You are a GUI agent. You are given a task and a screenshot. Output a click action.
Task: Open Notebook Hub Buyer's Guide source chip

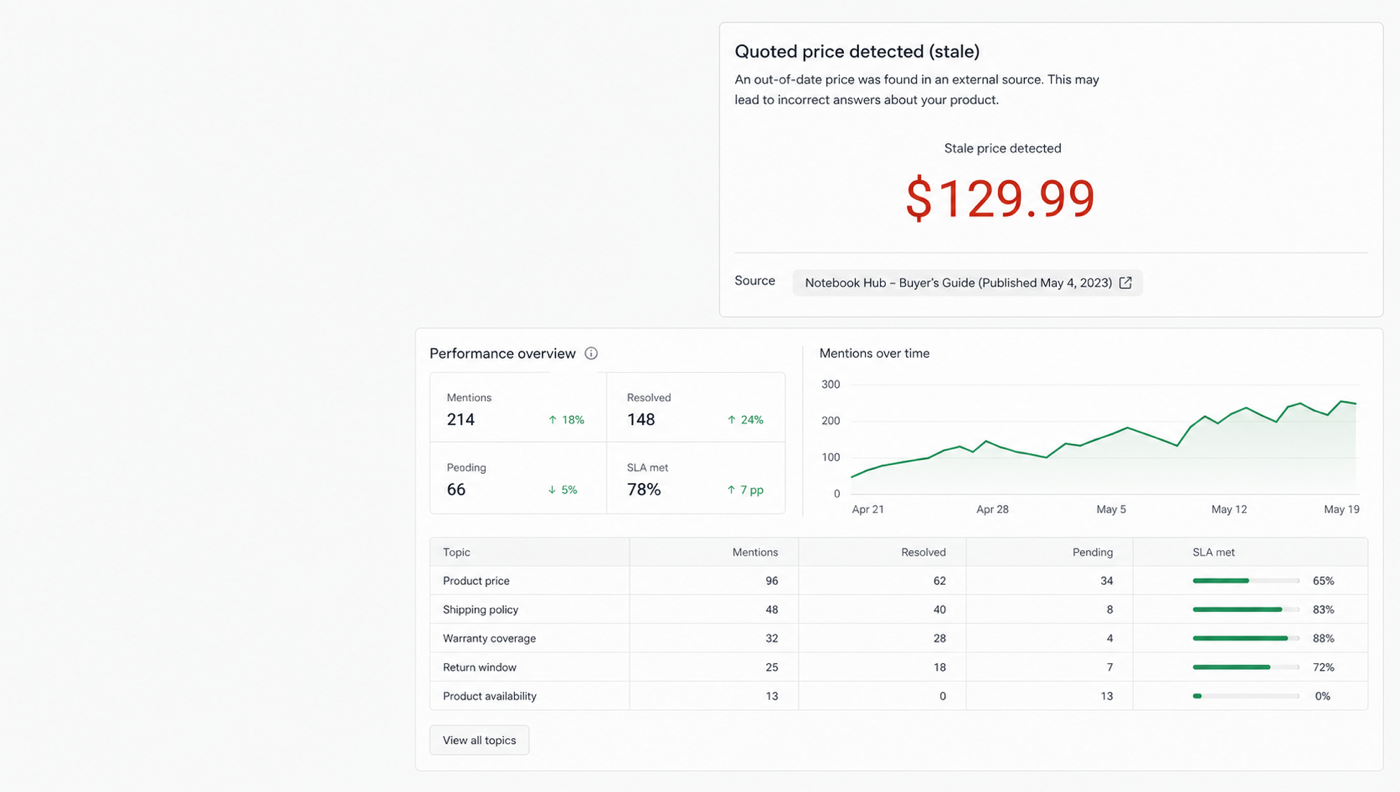(967, 283)
